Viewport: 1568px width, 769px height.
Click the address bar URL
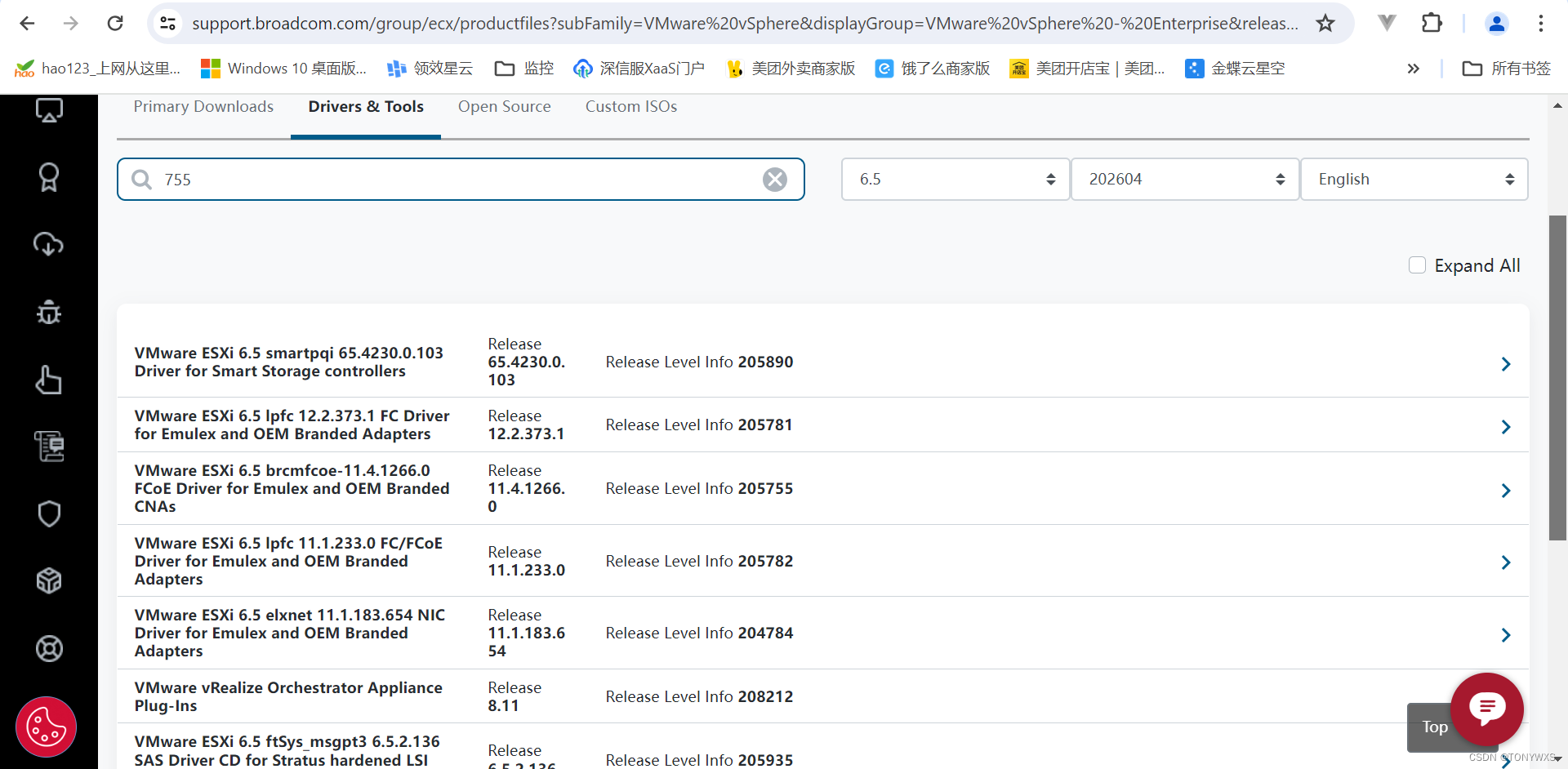click(745, 24)
